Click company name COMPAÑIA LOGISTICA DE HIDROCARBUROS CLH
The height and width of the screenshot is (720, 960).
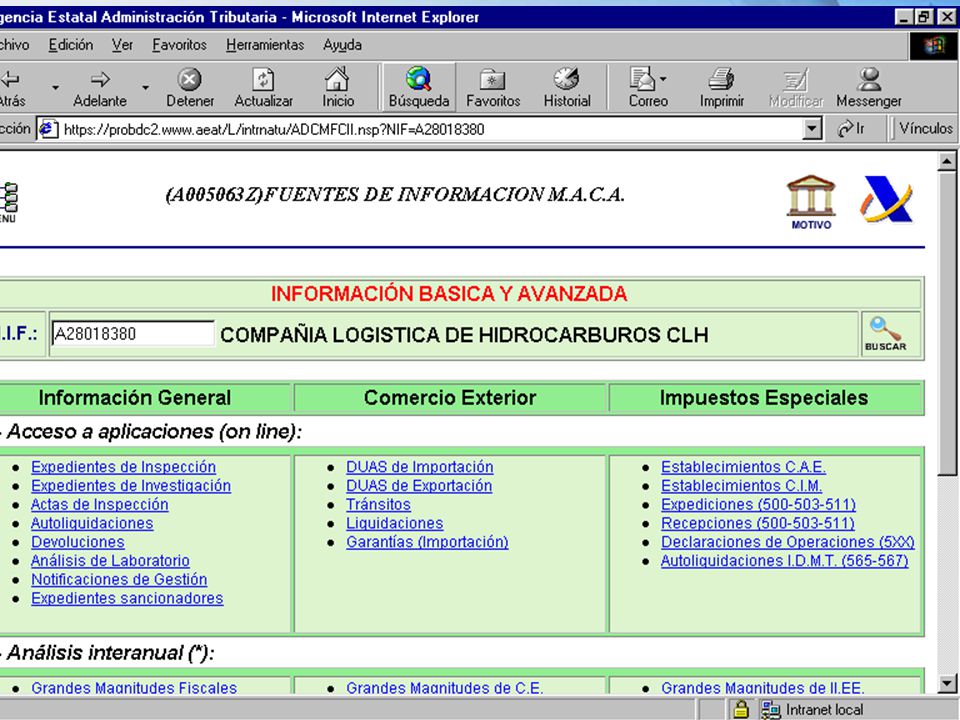[464, 335]
